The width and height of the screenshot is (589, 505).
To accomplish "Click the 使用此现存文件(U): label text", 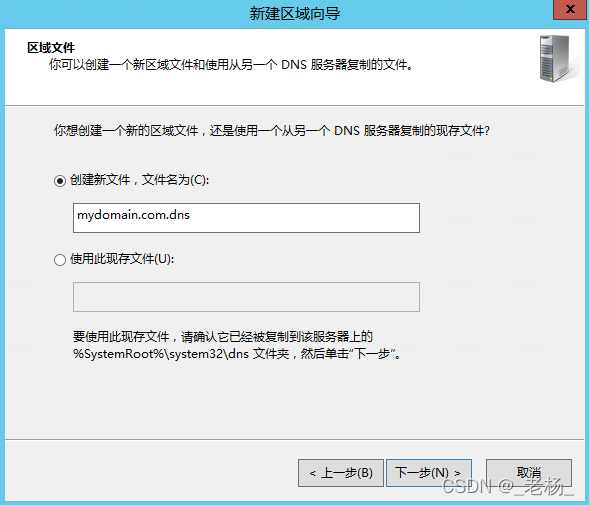I will 122,259.
